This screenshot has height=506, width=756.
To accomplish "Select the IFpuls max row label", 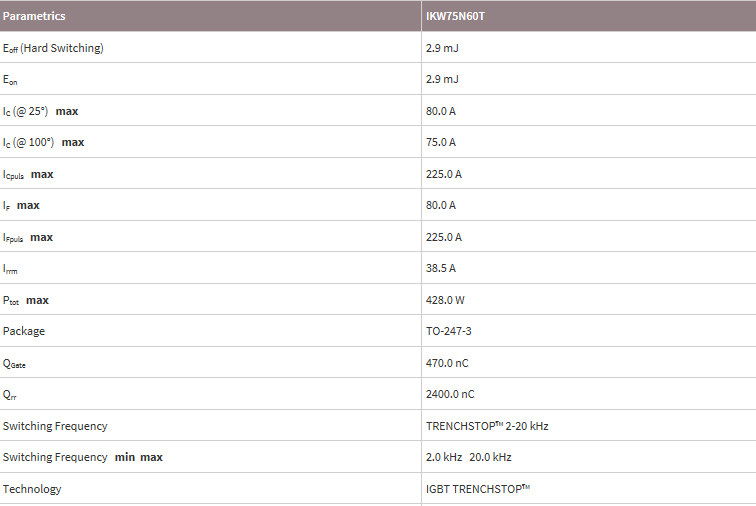I will (28, 237).
